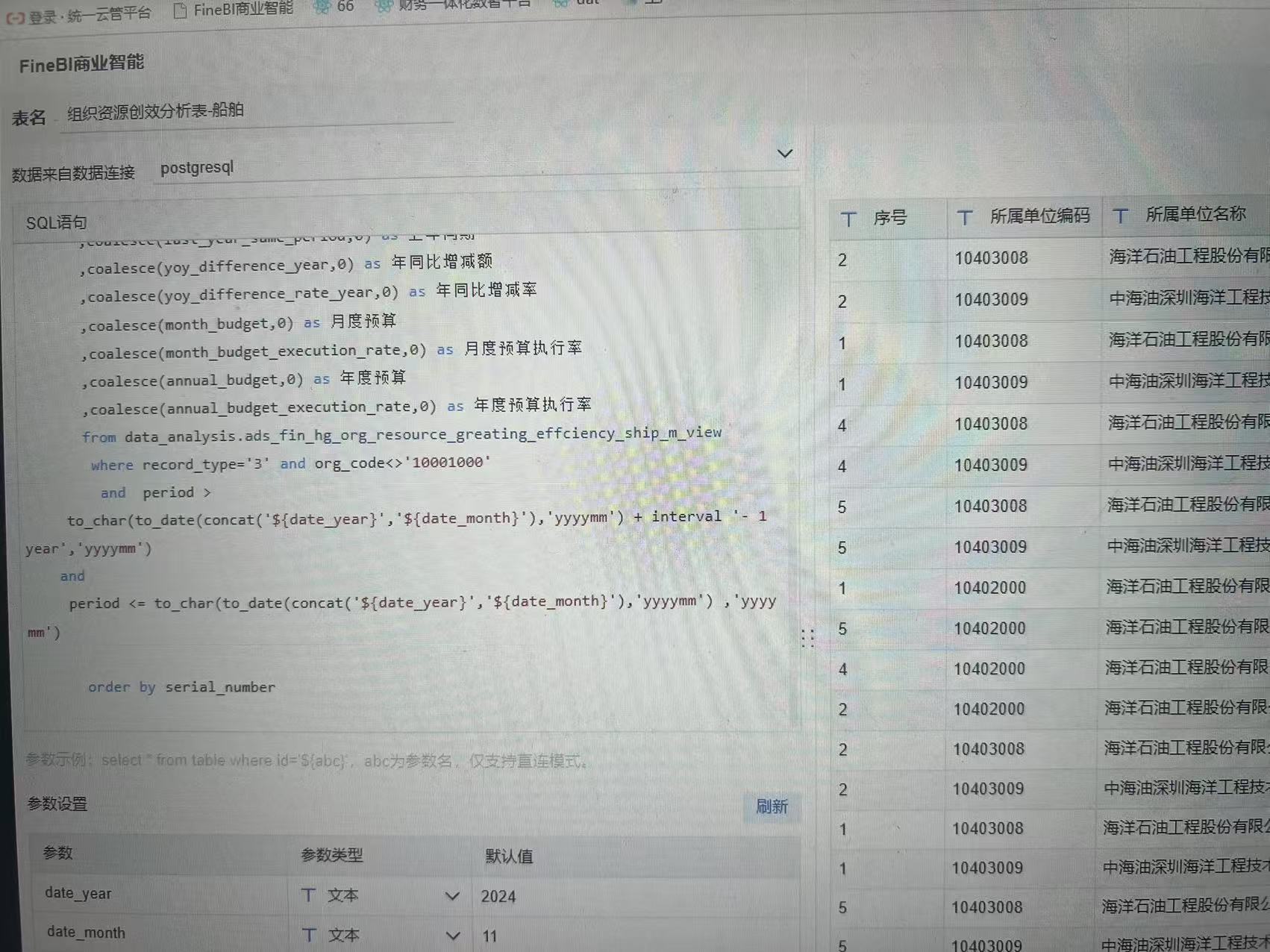The image size is (1270, 952).
Task: Click the dropdown chevron of the data connection
Action: point(784,154)
